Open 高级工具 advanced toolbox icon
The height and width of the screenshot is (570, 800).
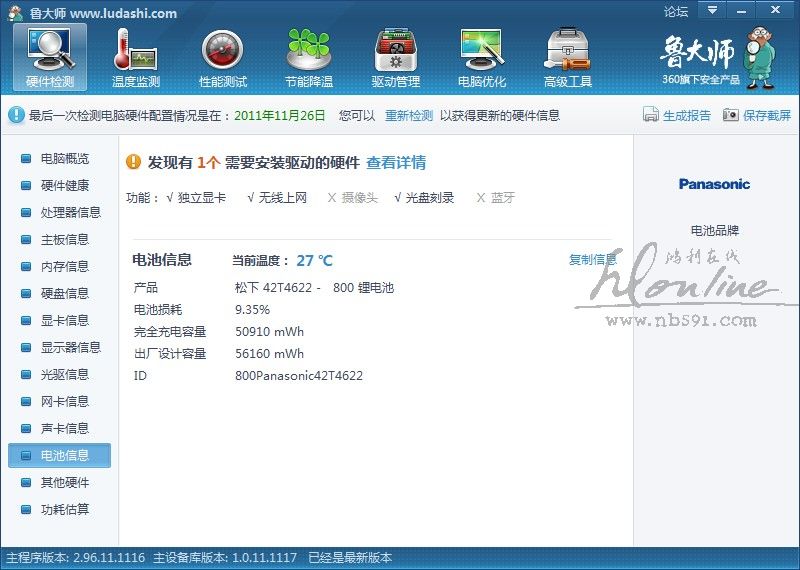click(568, 57)
